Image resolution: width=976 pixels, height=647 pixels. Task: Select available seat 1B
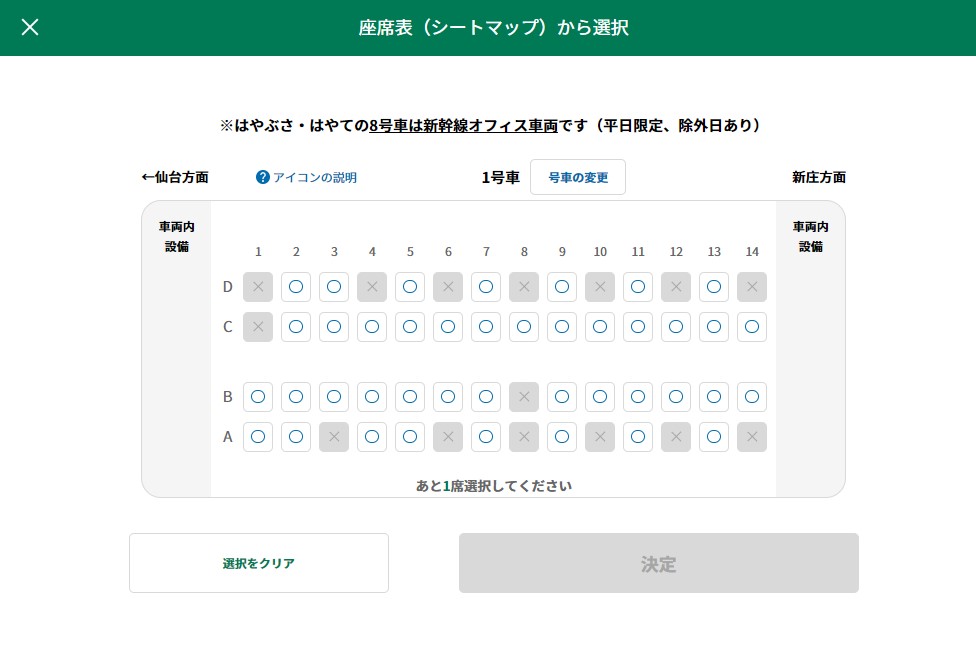(x=258, y=397)
